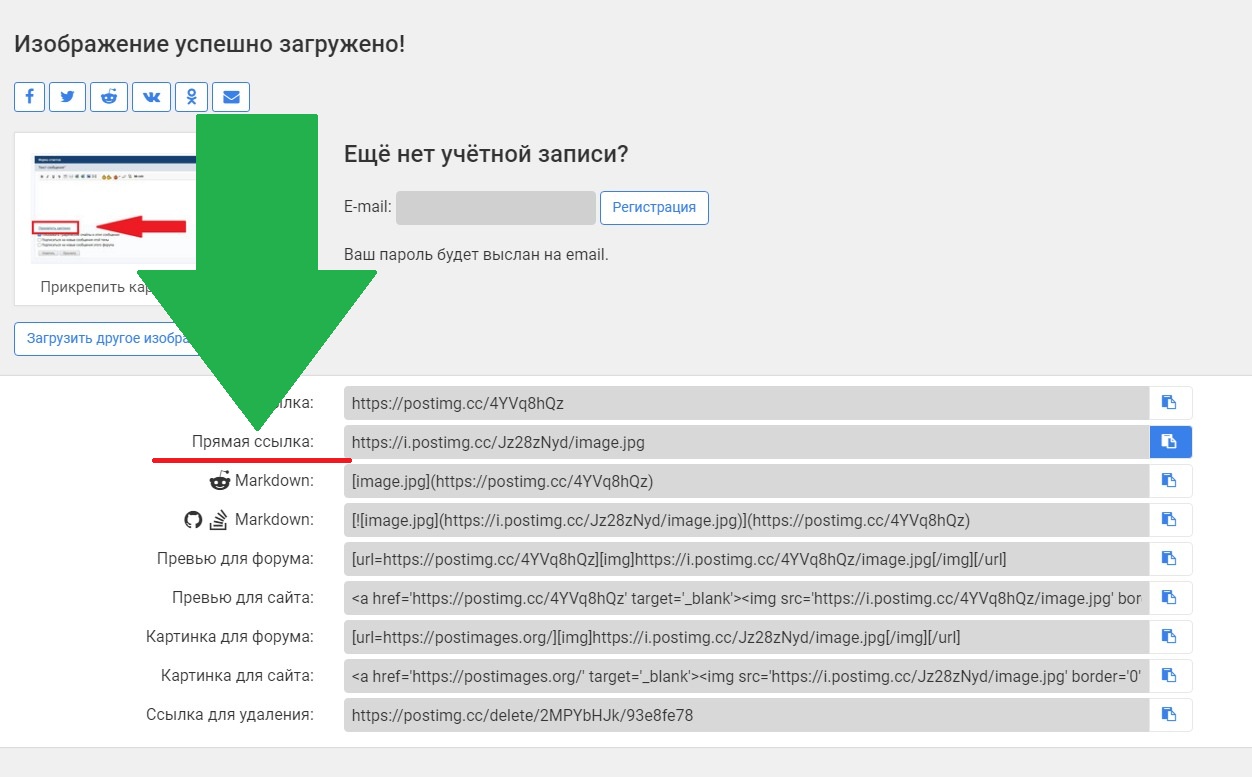Image resolution: width=1252 pixels, height=777 pixels.
Task: Copy the GitHub Markdown code
Action: point(1170,520)
